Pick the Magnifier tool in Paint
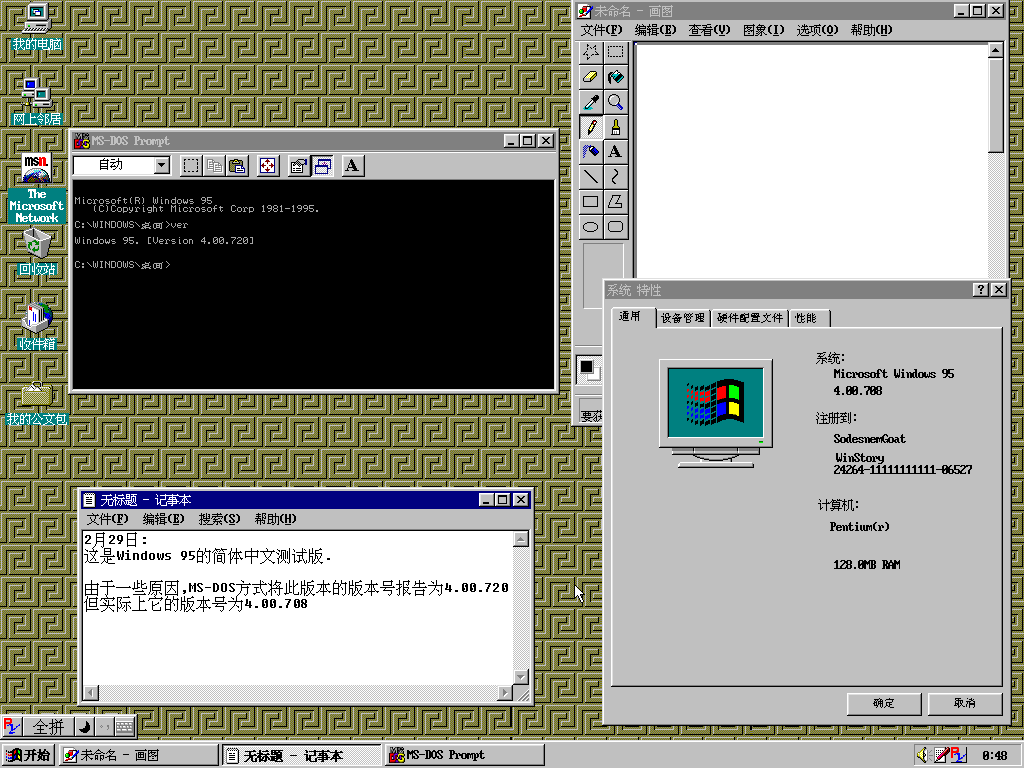 615,102
